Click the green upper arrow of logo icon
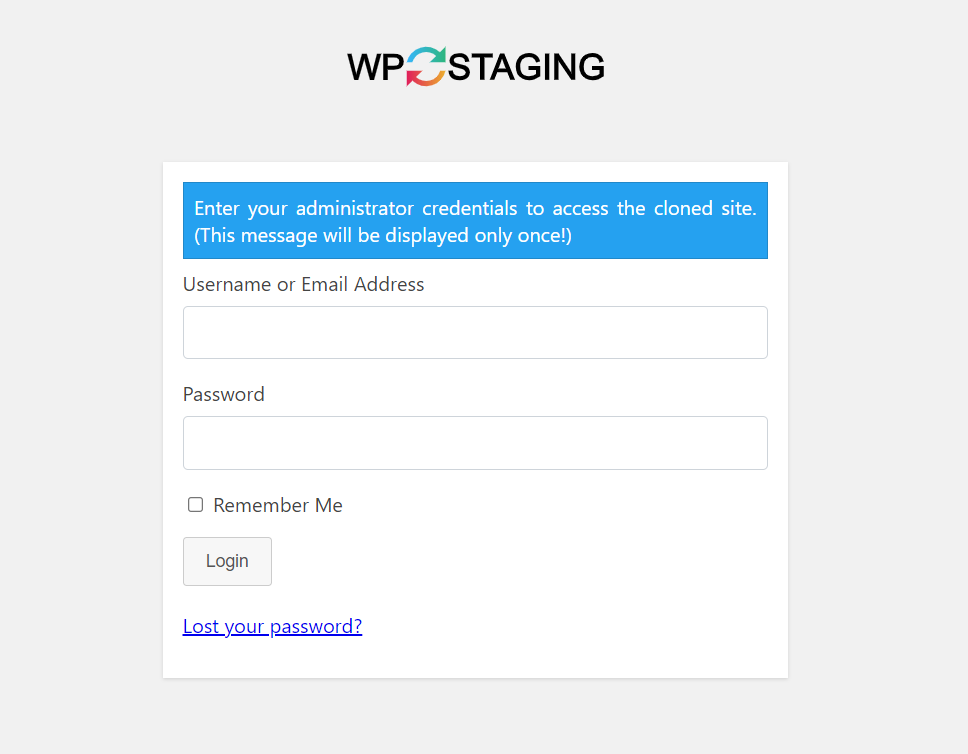The image size is (968, 754). pyautogui.click(x=432, y=56)
